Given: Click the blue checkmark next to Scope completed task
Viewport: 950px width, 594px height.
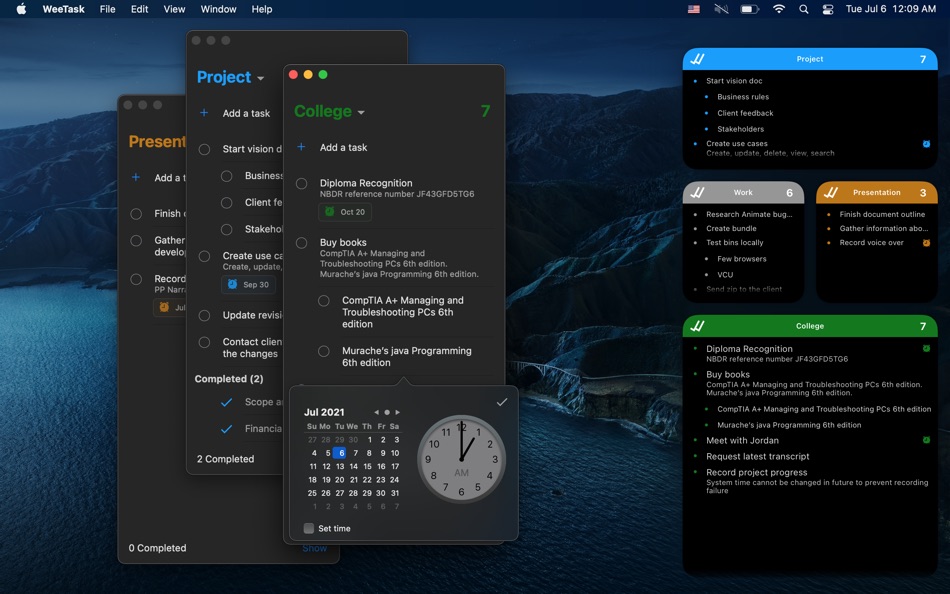Looking at the screenshot, I should tap(227, 402).
